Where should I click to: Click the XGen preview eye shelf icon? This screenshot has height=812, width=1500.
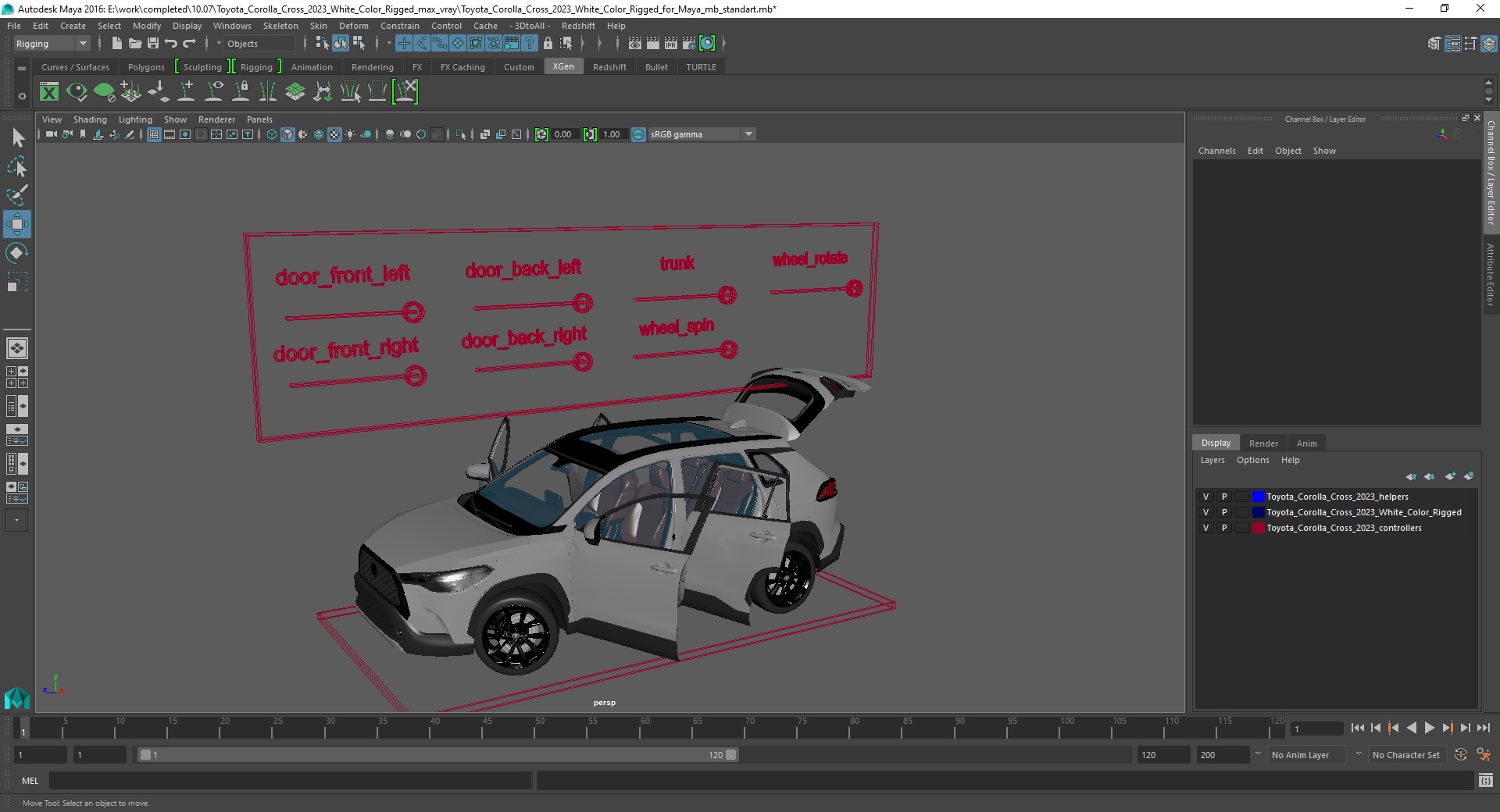coord(77,92)
